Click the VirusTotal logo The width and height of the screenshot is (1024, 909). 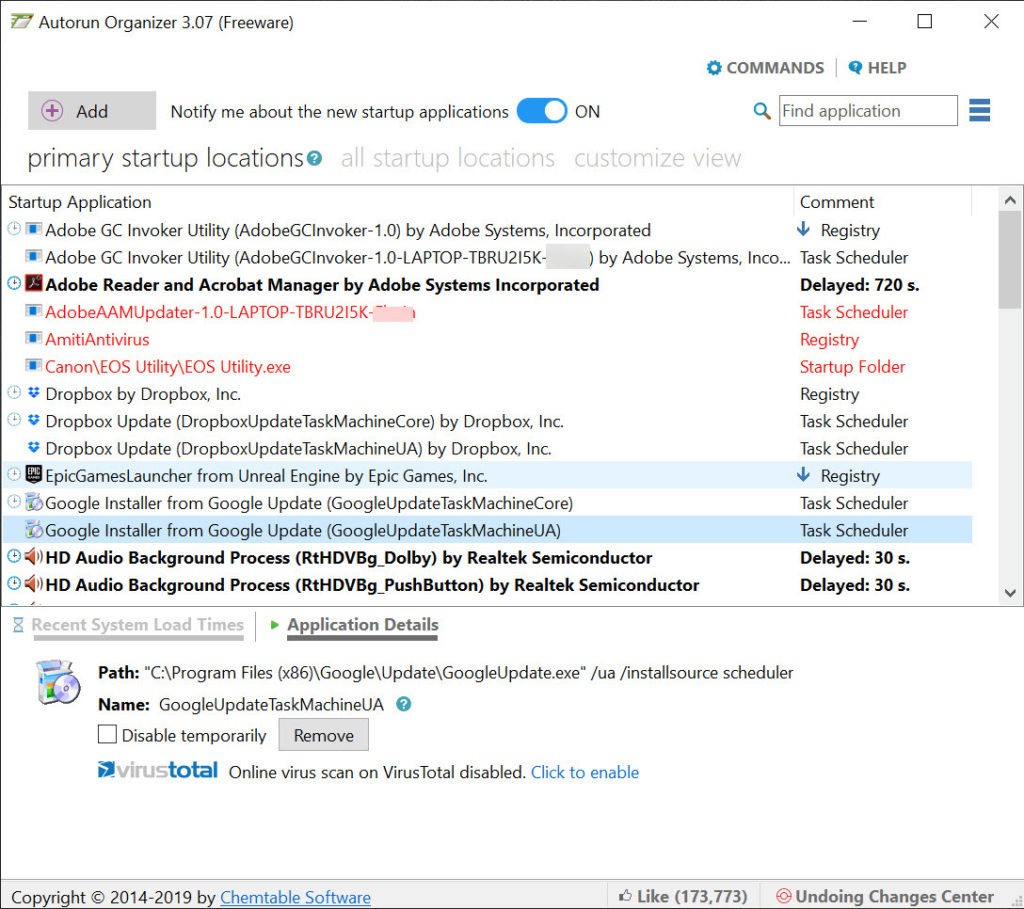(x=158, y=771)
